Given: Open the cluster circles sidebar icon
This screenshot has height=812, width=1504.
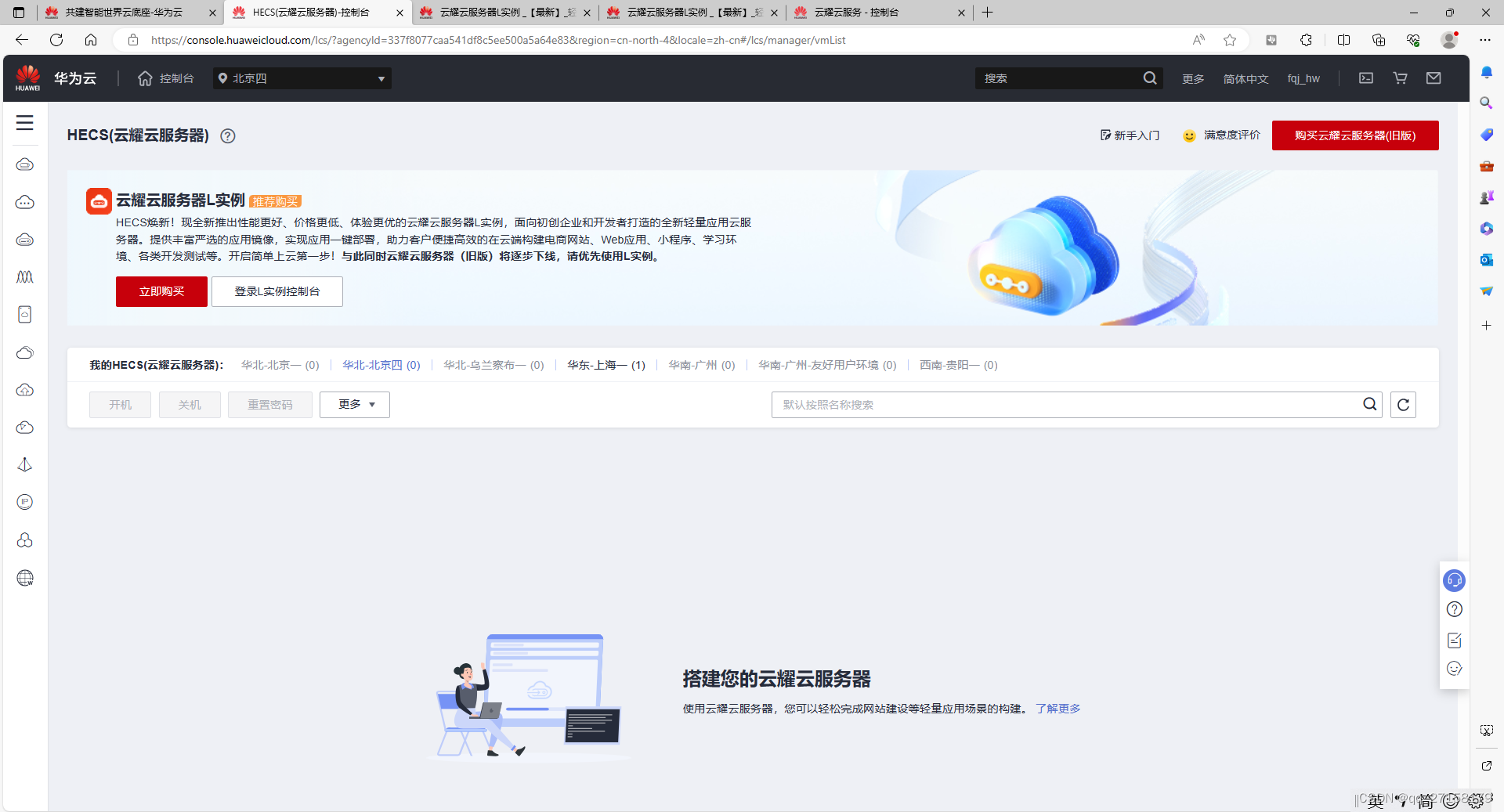Looking at the screenshot, I should coord(25,540).
